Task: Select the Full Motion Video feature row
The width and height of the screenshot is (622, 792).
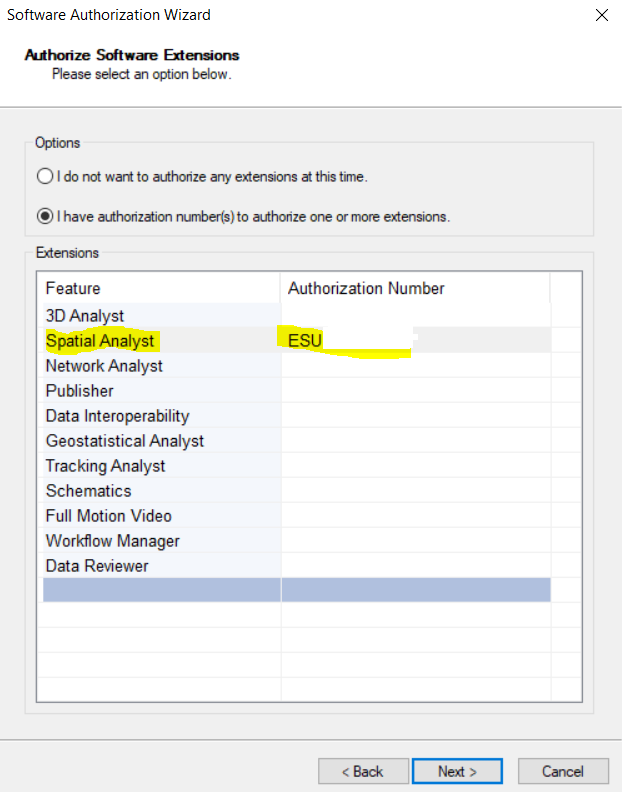Action: click(x=109, y=516)
